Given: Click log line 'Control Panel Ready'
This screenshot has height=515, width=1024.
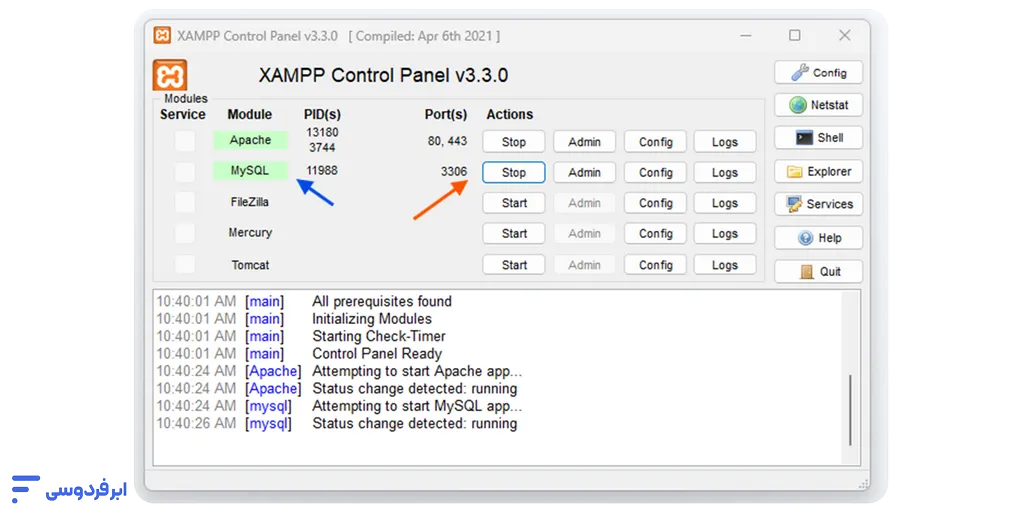Looking at the screenshot, I should pos(377,354).
